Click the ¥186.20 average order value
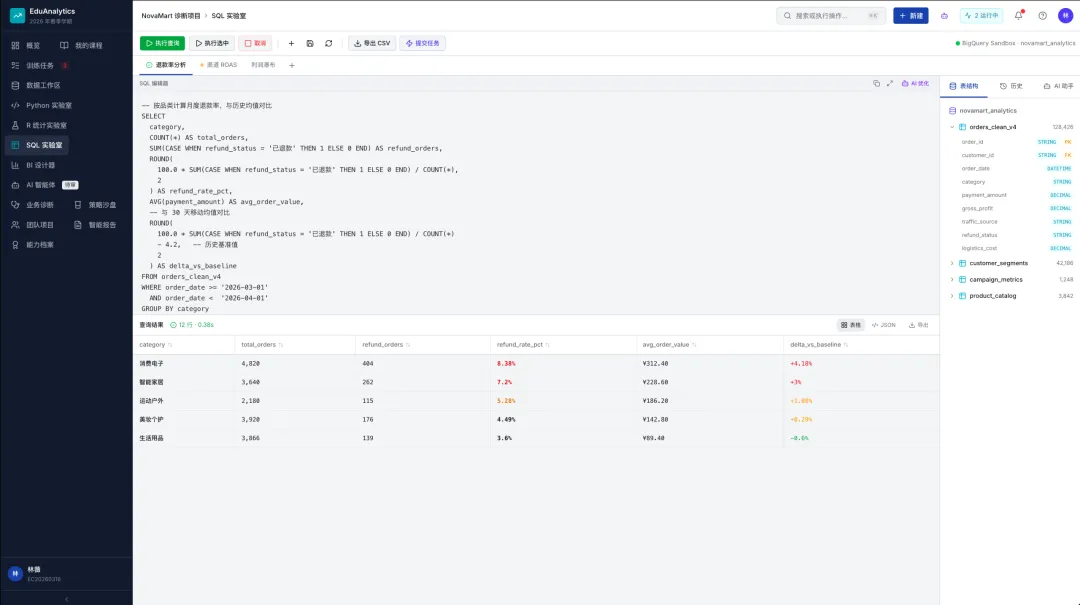This screenshot has width=1080, height=605. point(655,400)
